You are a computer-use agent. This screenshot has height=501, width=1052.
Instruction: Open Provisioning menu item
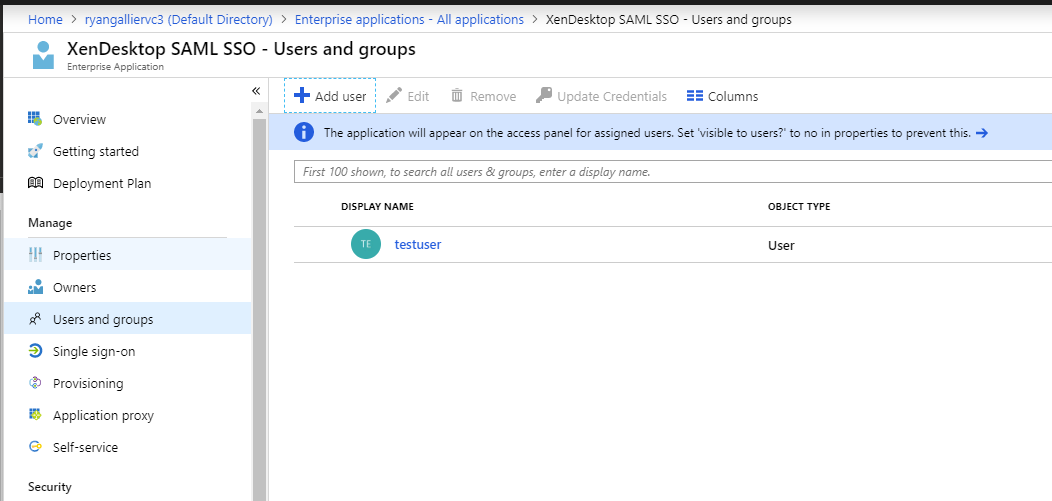coord(127,383)
